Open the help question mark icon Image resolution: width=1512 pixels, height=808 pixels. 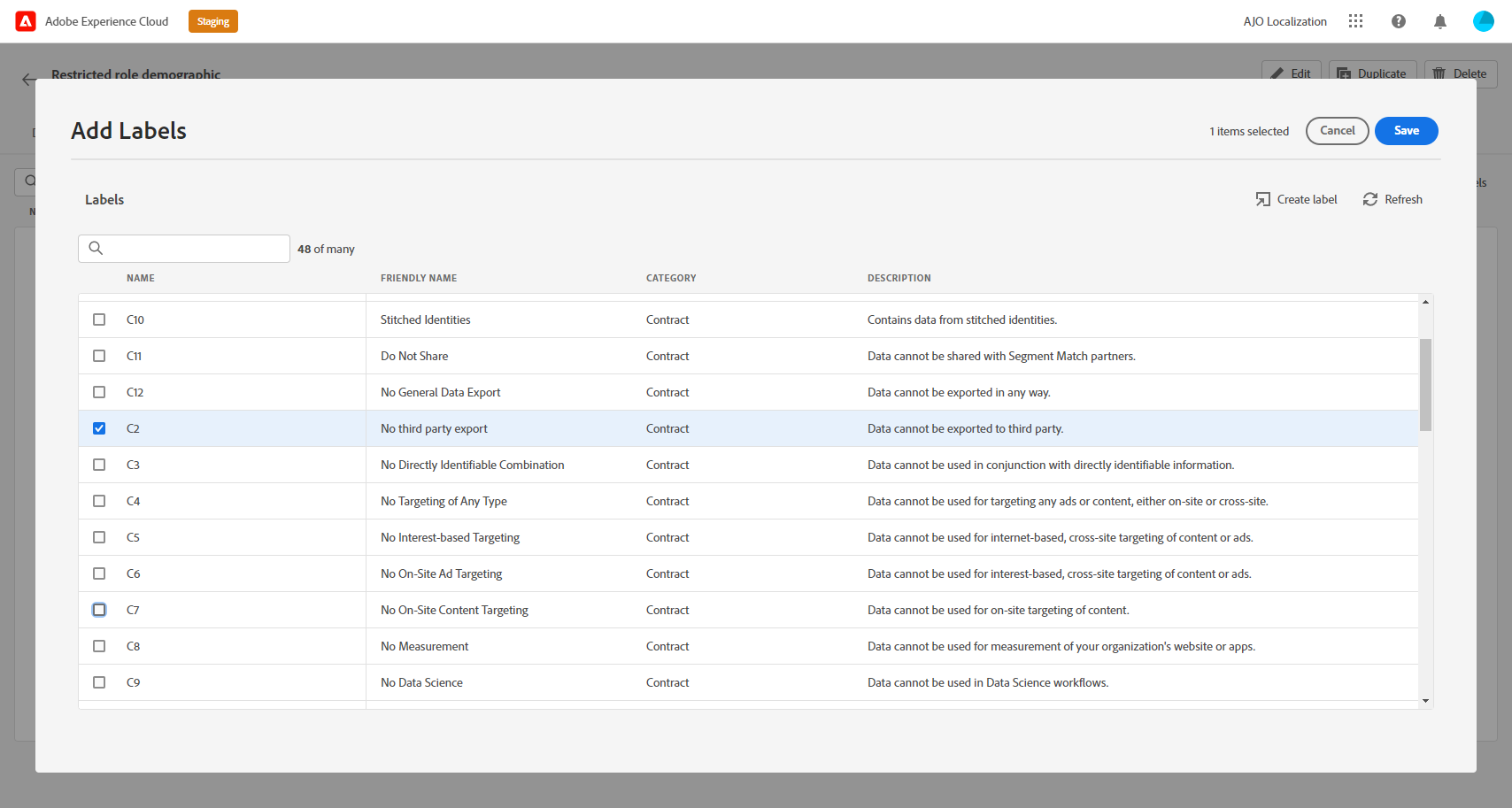[x=1399, y=21]
